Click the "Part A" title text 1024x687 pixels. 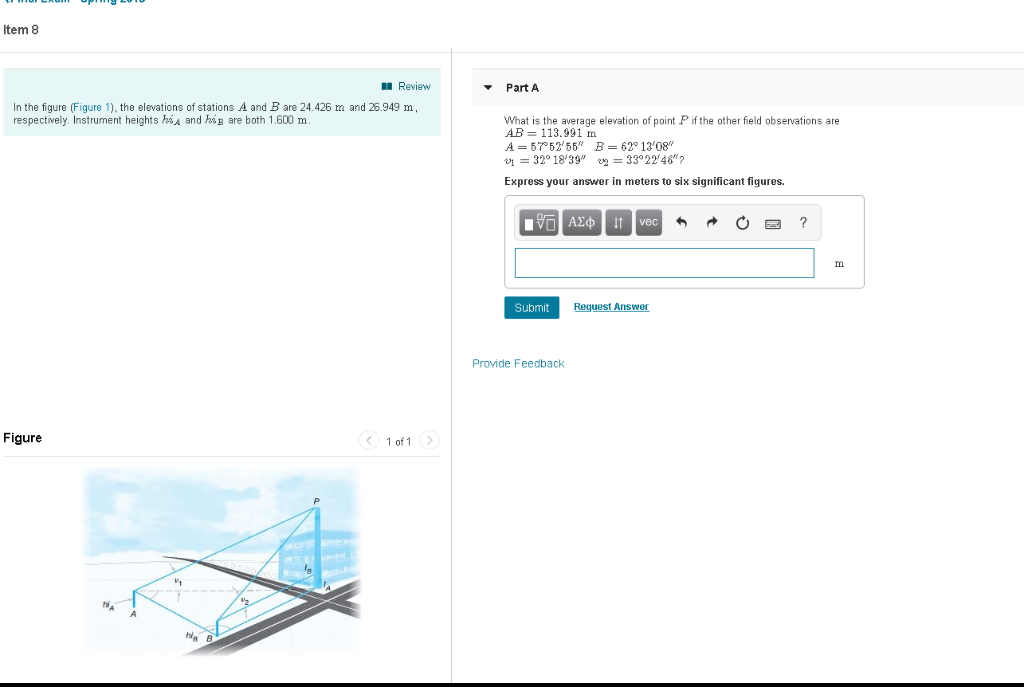point(522,88)
